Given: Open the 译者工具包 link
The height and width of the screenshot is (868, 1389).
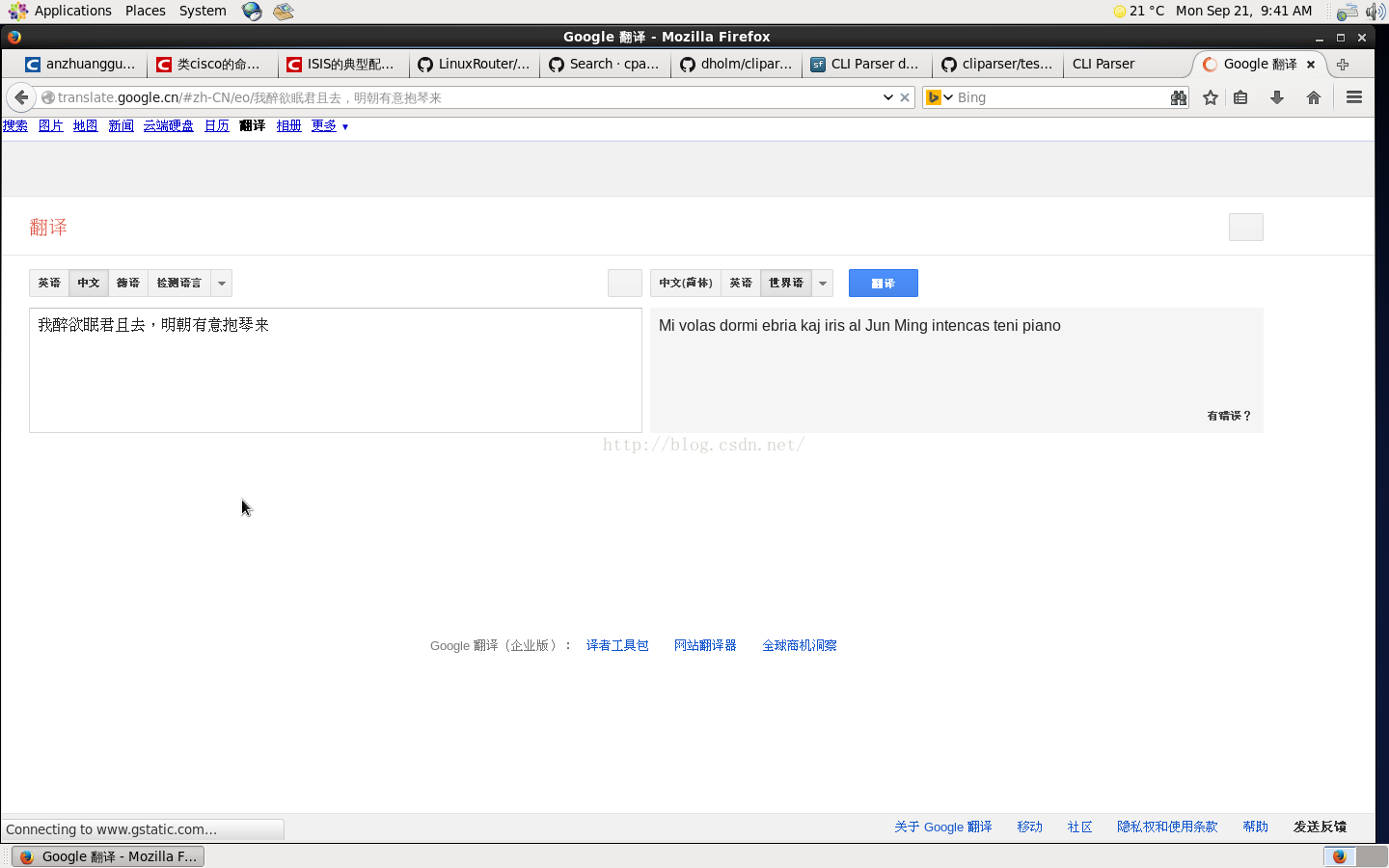Looking at the screenshot, I should (x=617, y=645).
